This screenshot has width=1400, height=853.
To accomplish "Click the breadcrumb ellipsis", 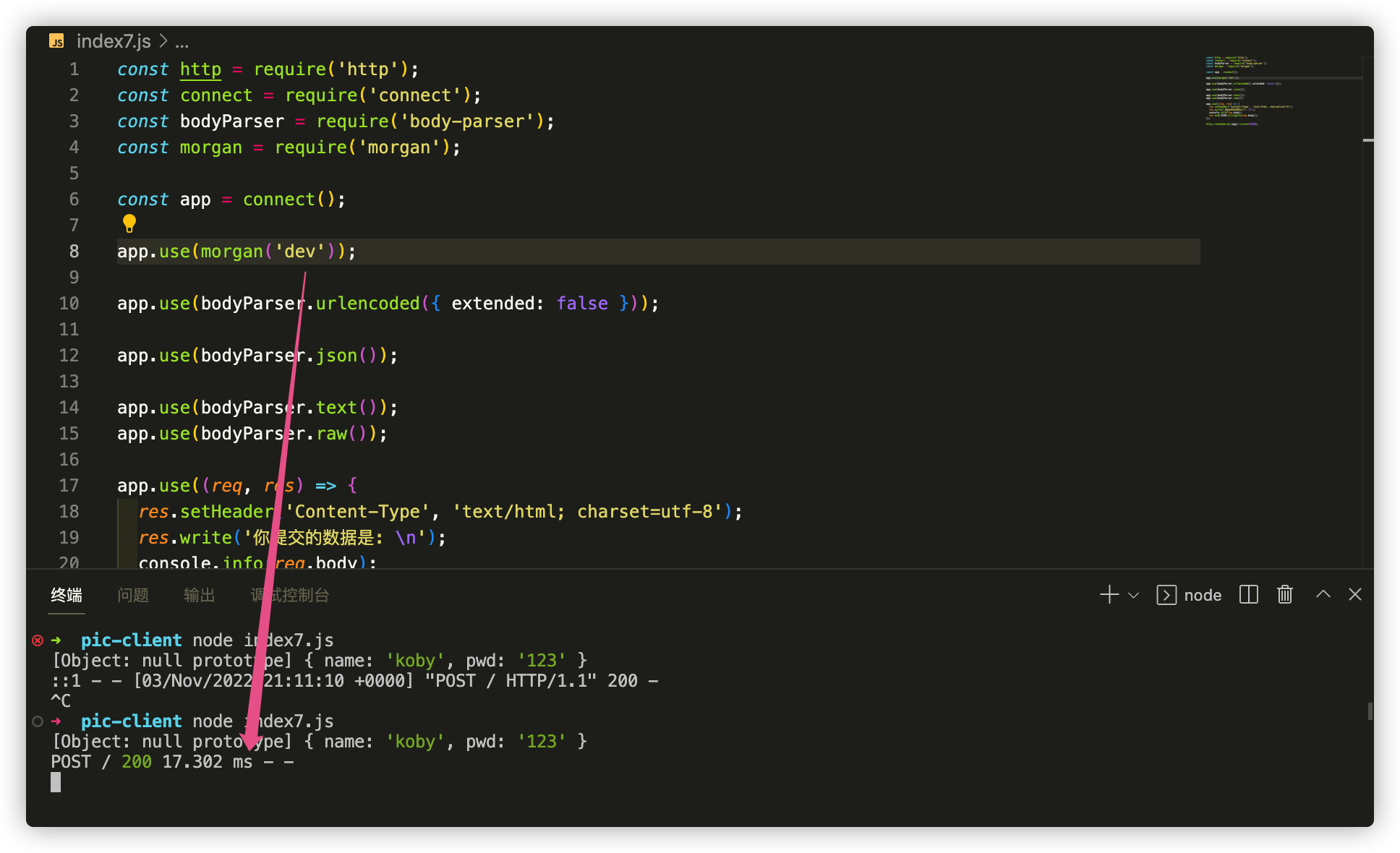I will [x=182, y=43].
